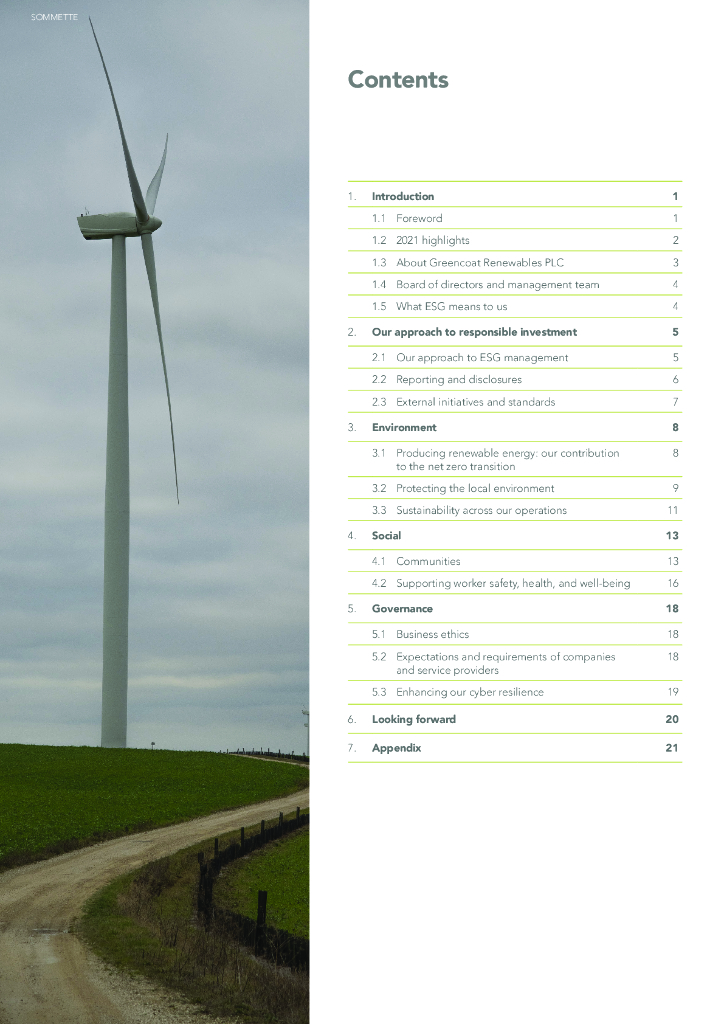Click page number 19 beside cyber resilience
This screenshot has height=1024, width=724.
pyautogui.click(x=673, y=692)
